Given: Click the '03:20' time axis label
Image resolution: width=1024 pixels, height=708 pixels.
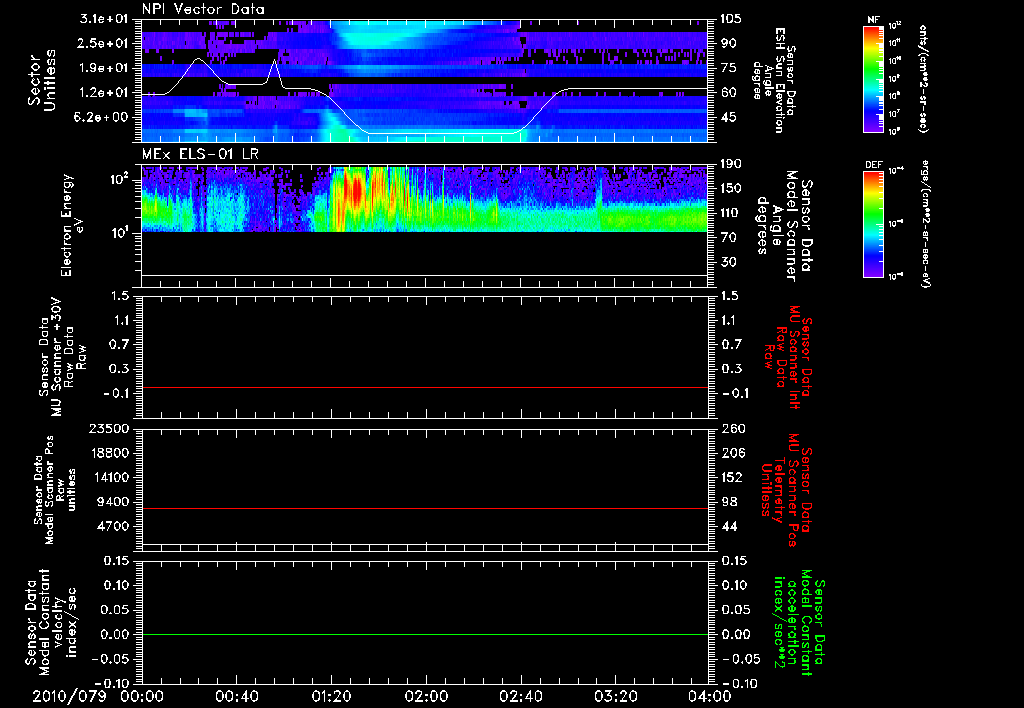Looking at the screenshot, I should (x=615, y=696).
